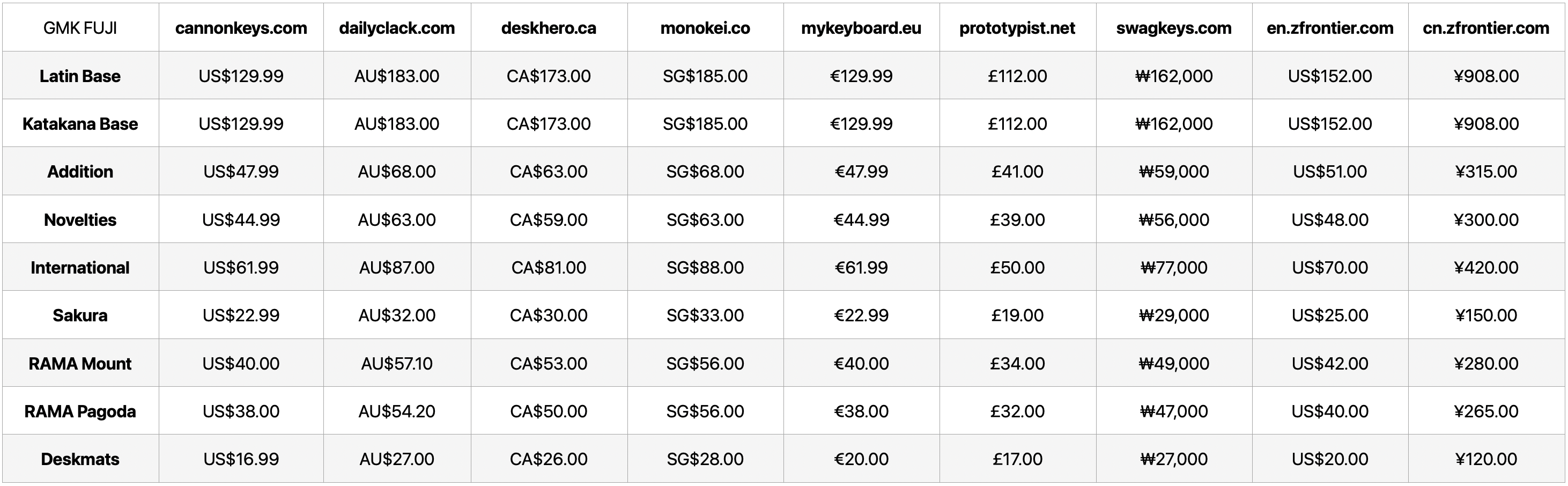
Task: Click the GMK FUJI corner cell
Action: [x=80, y=28]
